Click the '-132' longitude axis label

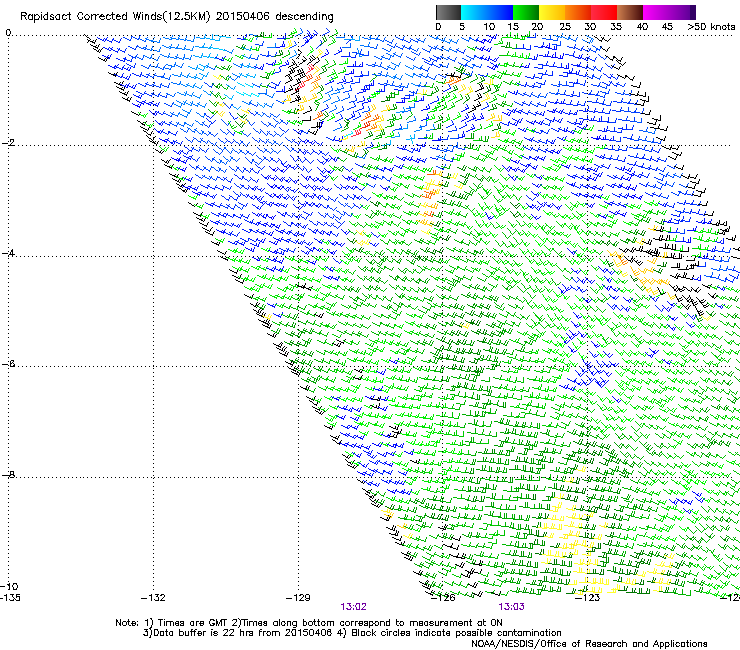(x=153, y=598)
